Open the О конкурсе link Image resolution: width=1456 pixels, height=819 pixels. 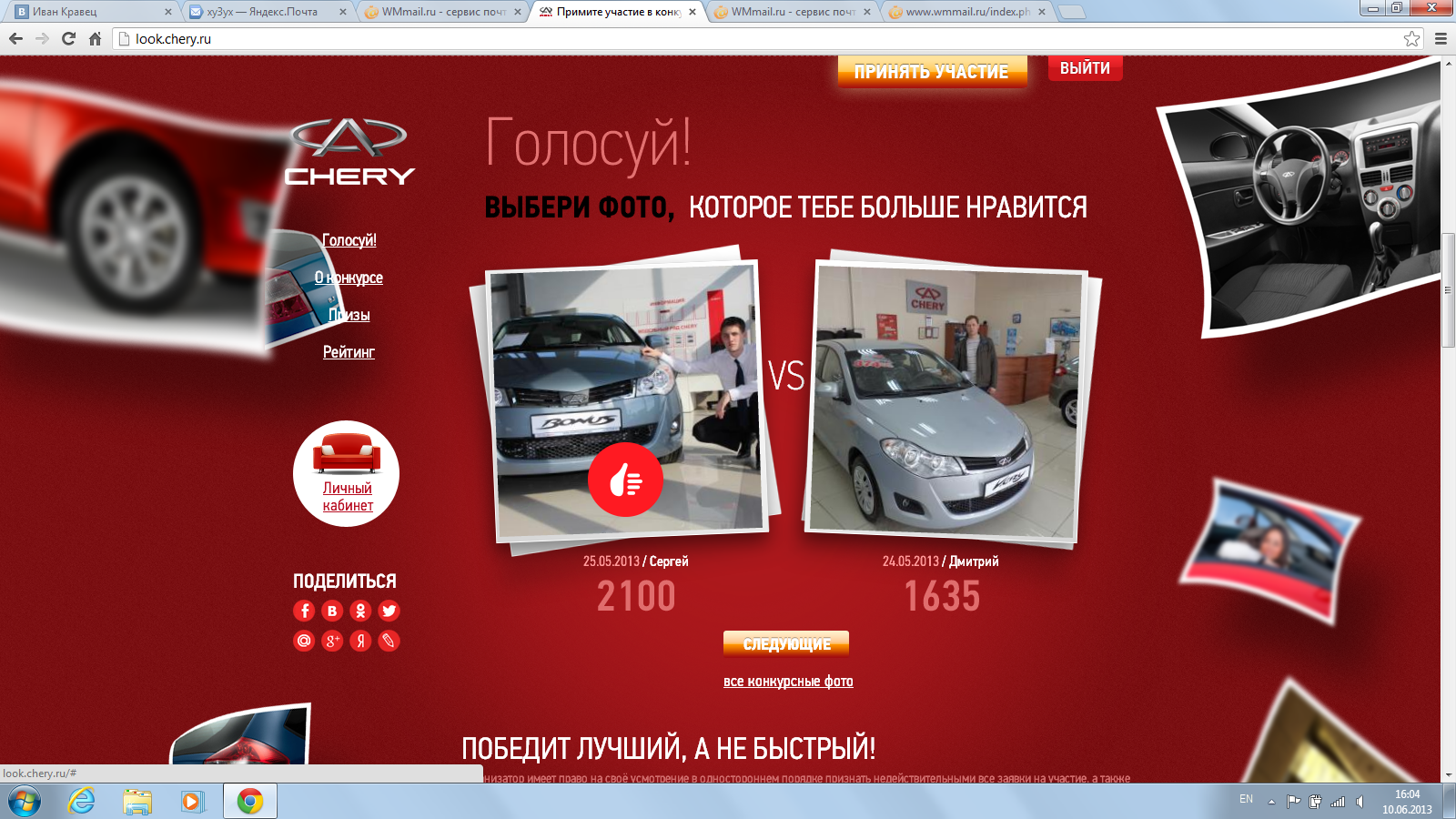pos(349,278)
